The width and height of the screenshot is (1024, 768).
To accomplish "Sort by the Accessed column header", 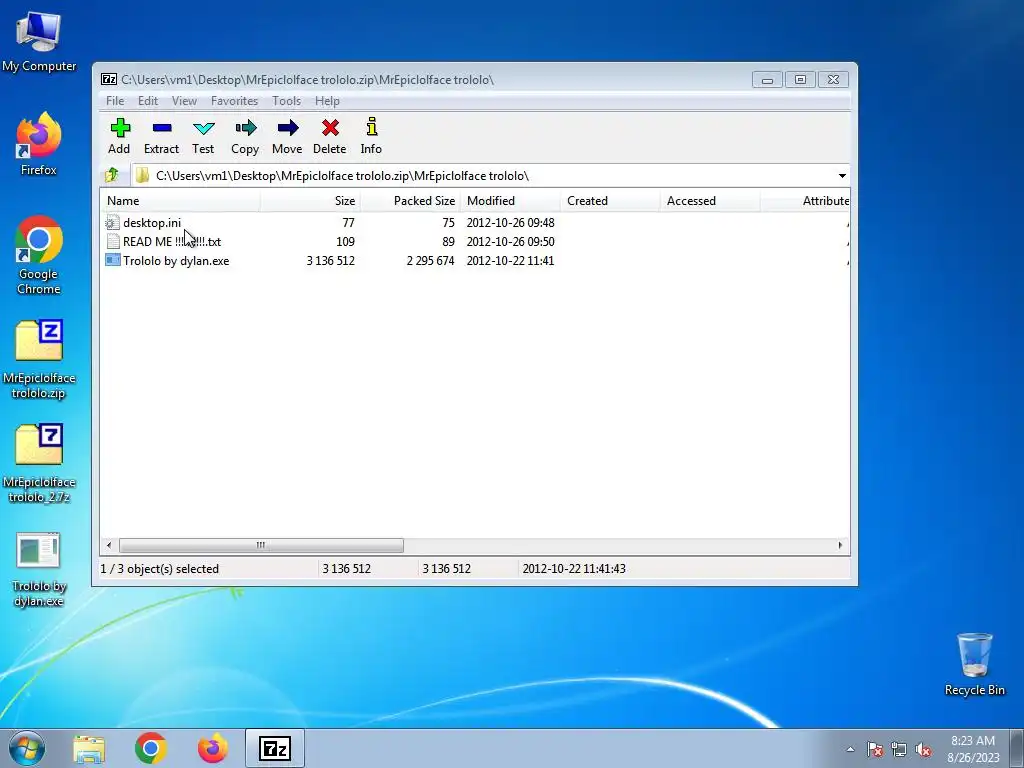I will (x=710, y=200).
